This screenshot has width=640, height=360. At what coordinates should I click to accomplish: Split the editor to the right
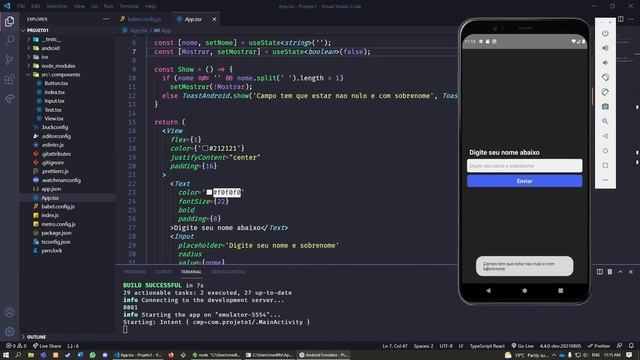(620, 19)
